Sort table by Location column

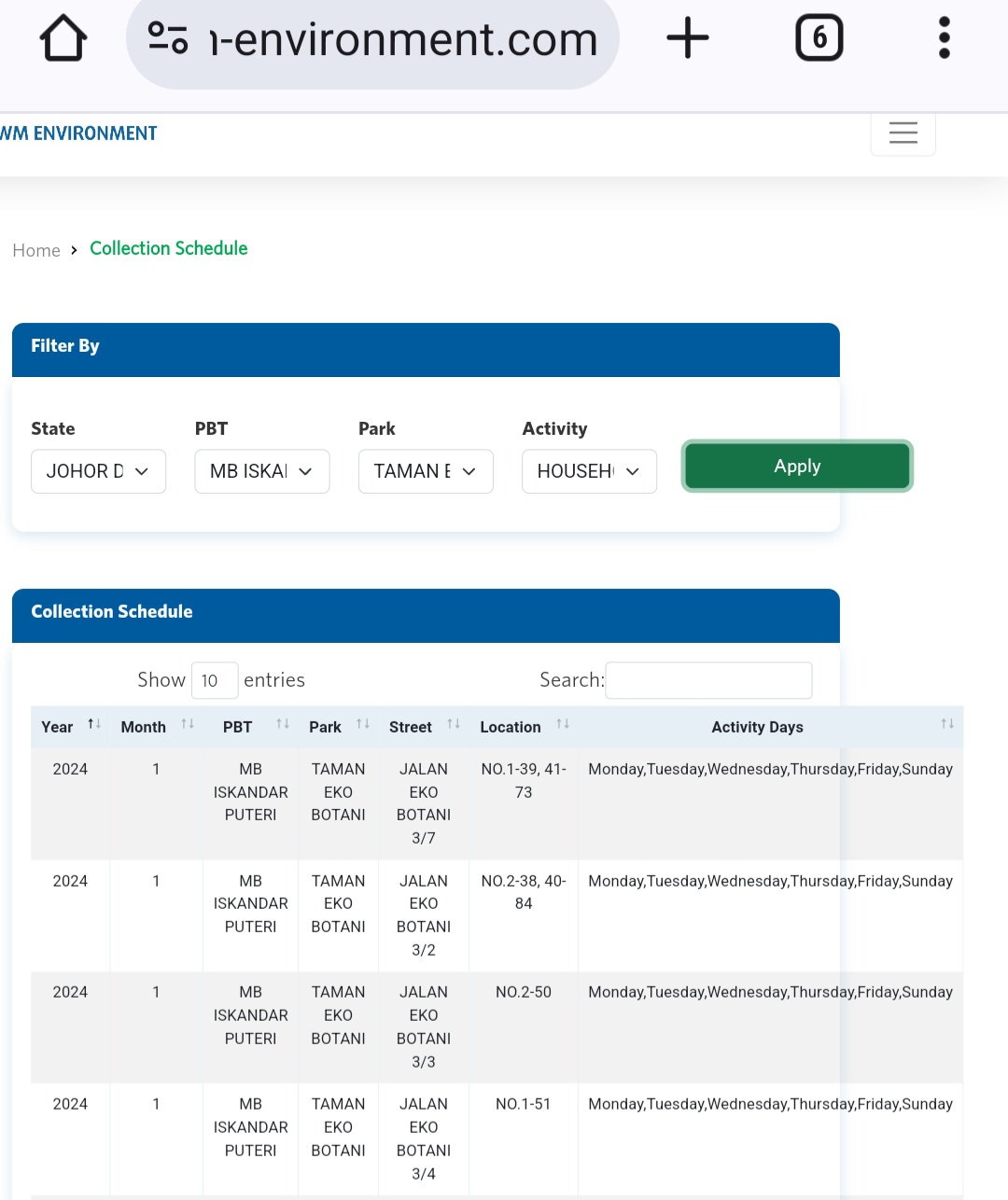523,727
